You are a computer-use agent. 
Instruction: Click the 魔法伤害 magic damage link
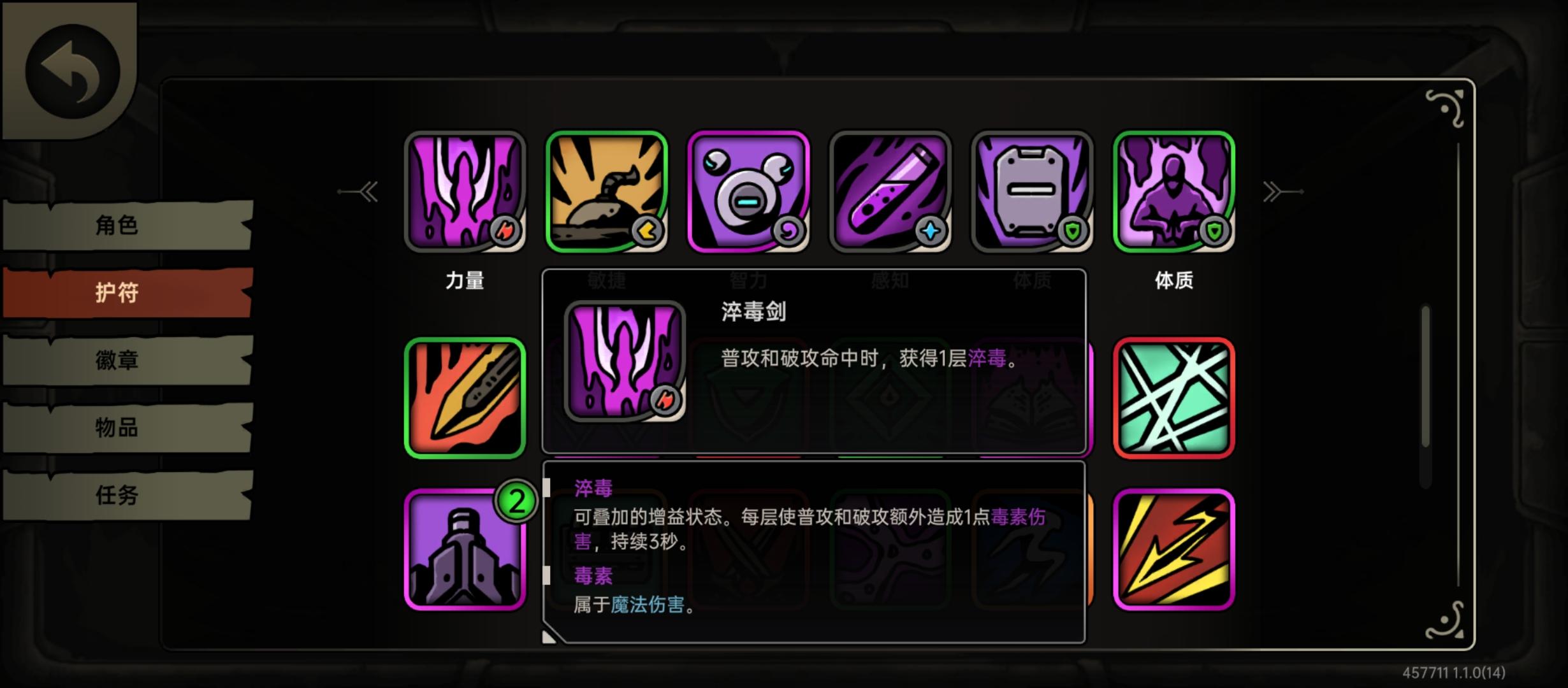pyautogui.click(x=647, y=605)
